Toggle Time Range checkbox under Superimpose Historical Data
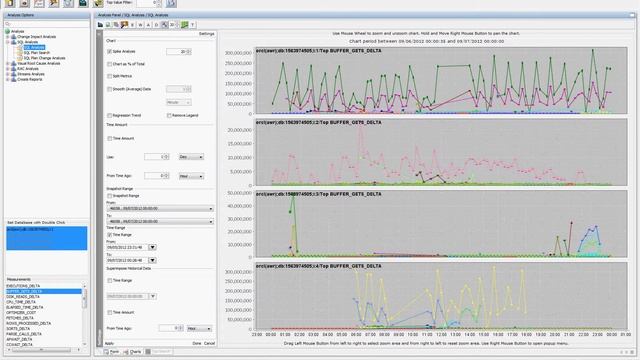The image size is (640, 360). pyautogui.click(x=109, y=280)
